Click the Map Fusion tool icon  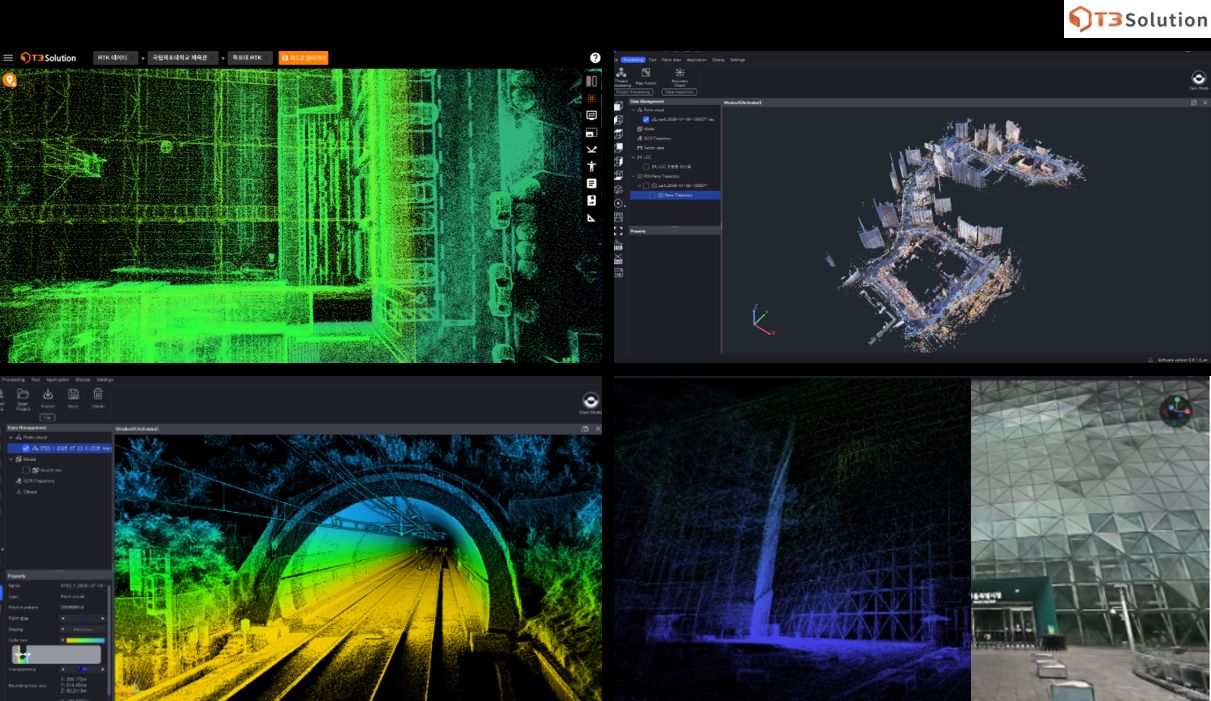646,73
